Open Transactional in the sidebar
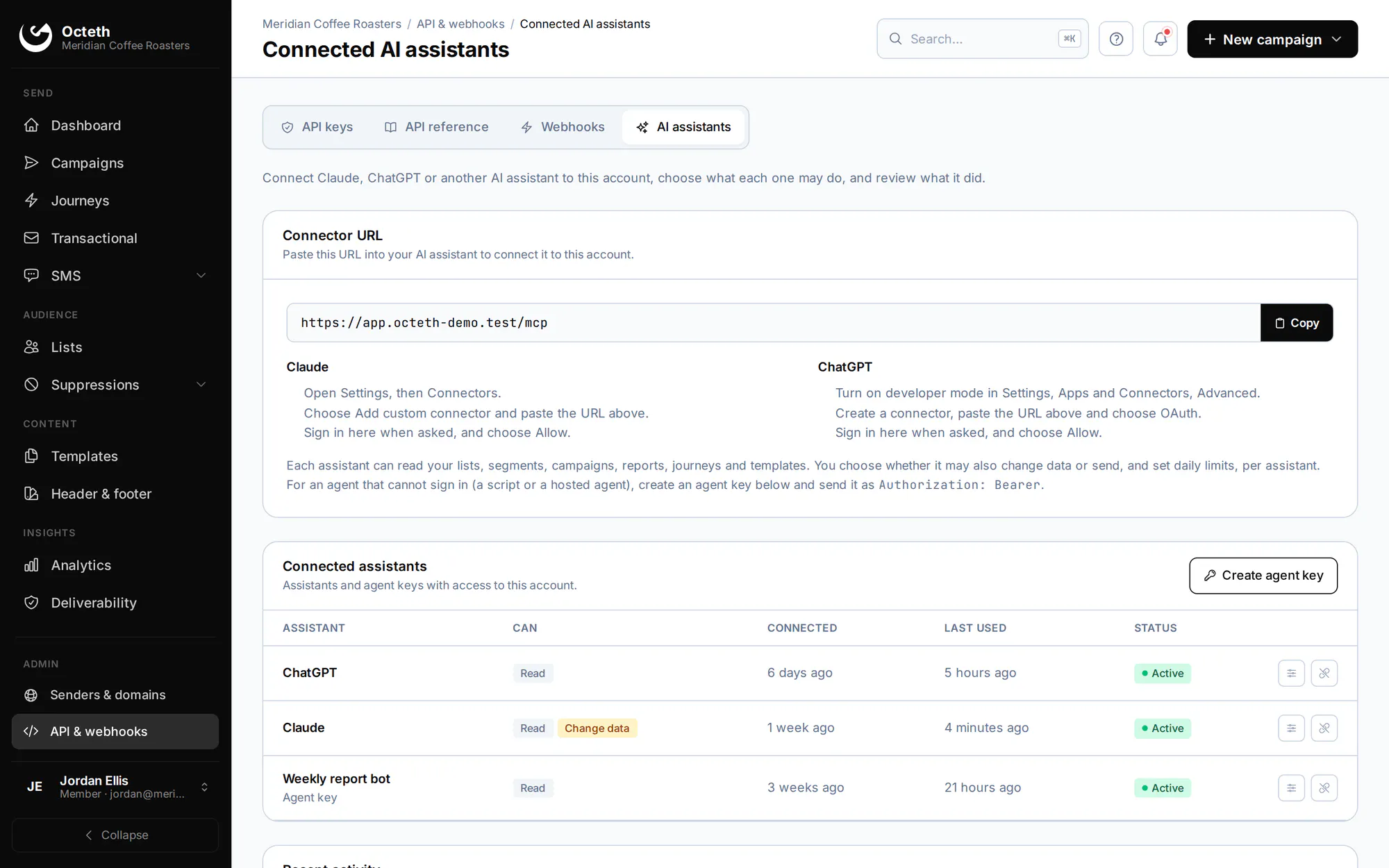The width and height of the screenshot is (1389, 868). tap(115, 238)
